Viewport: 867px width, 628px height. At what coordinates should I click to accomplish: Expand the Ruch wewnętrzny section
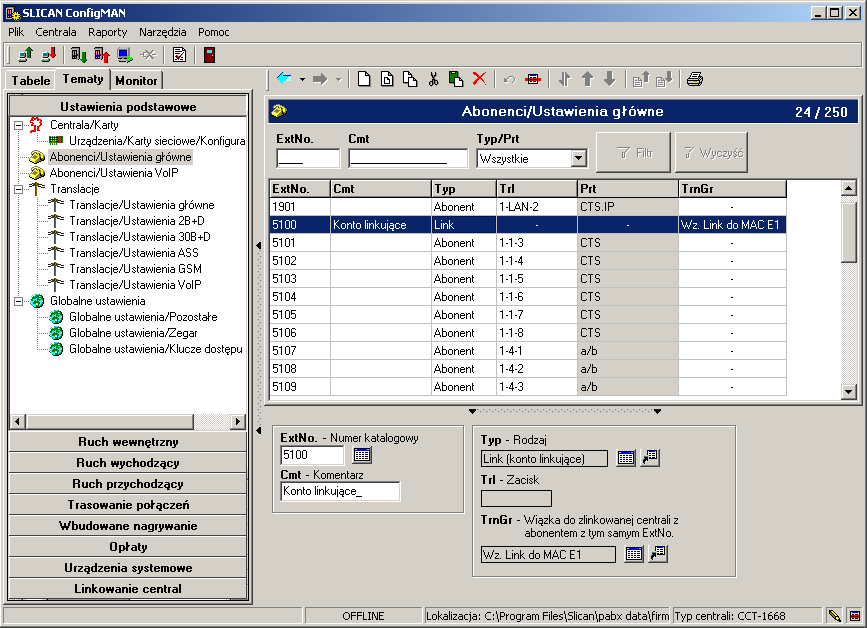click(x=128, y=442)
